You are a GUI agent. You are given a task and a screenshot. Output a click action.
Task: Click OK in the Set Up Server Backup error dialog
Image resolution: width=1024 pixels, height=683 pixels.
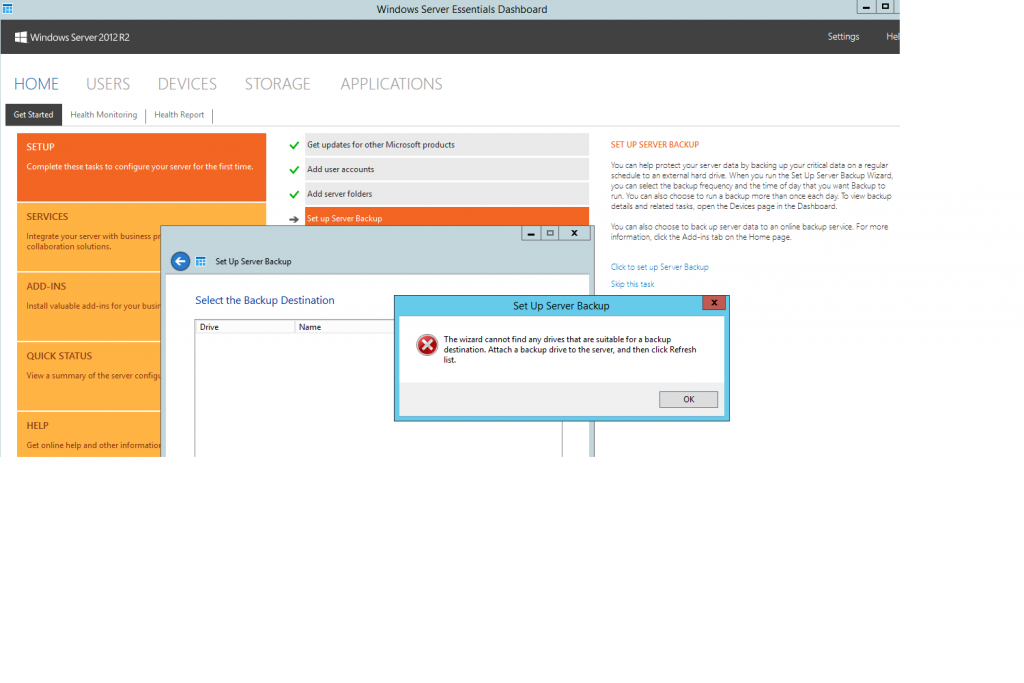point(688,399)
